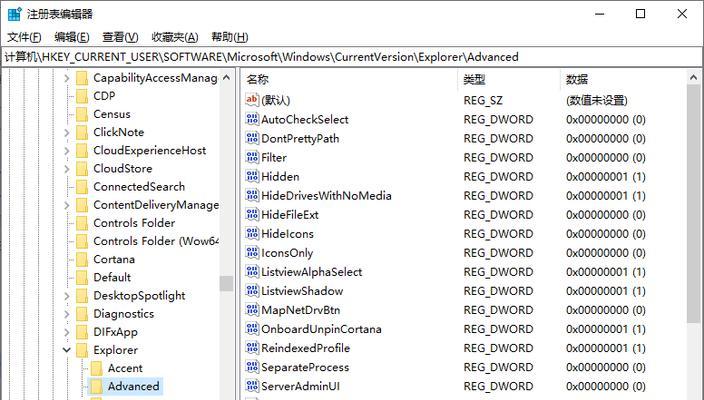
Task: Expand the CloudStore key
Action: coord(67,169)
